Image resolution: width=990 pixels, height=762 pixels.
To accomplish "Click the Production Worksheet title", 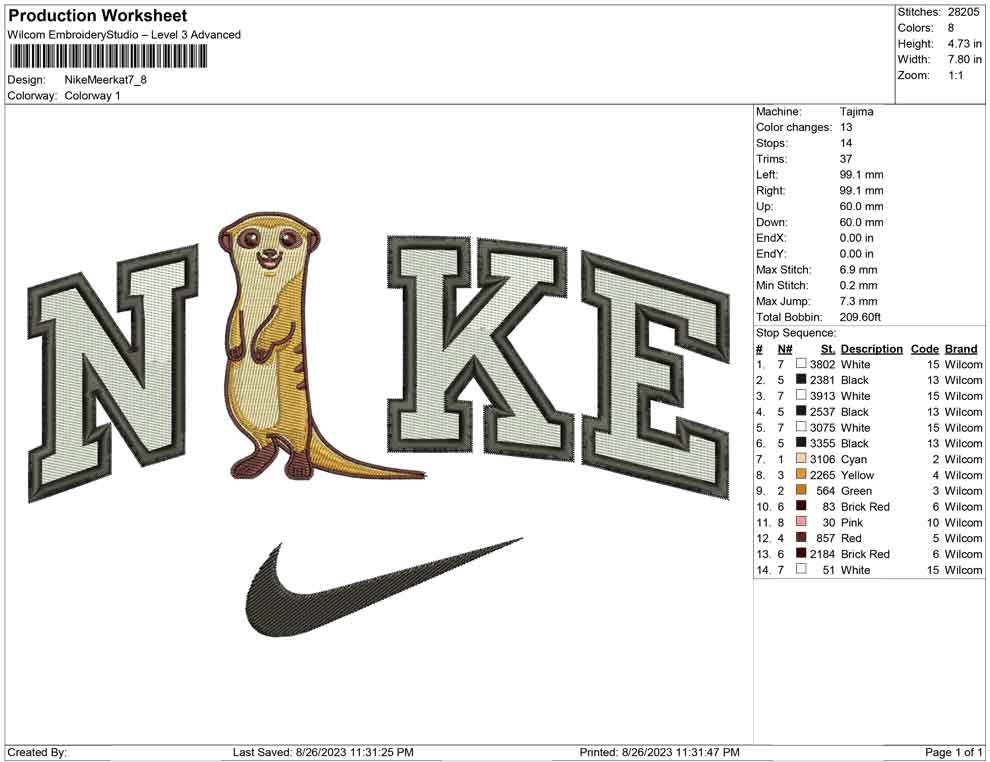I will click(x=98, y=16).
